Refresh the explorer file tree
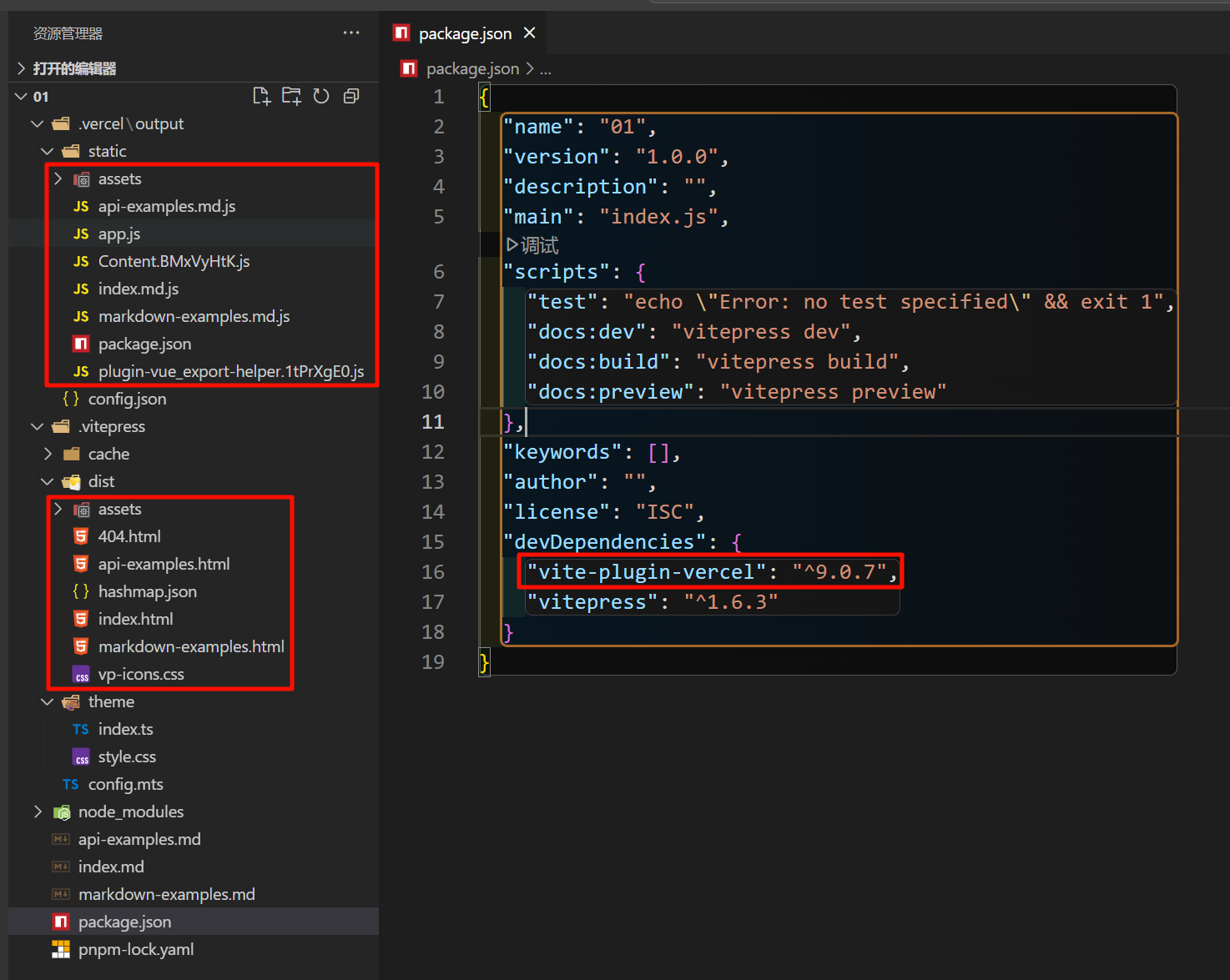Screen dimensions: 1230x980 pos(321,97)
